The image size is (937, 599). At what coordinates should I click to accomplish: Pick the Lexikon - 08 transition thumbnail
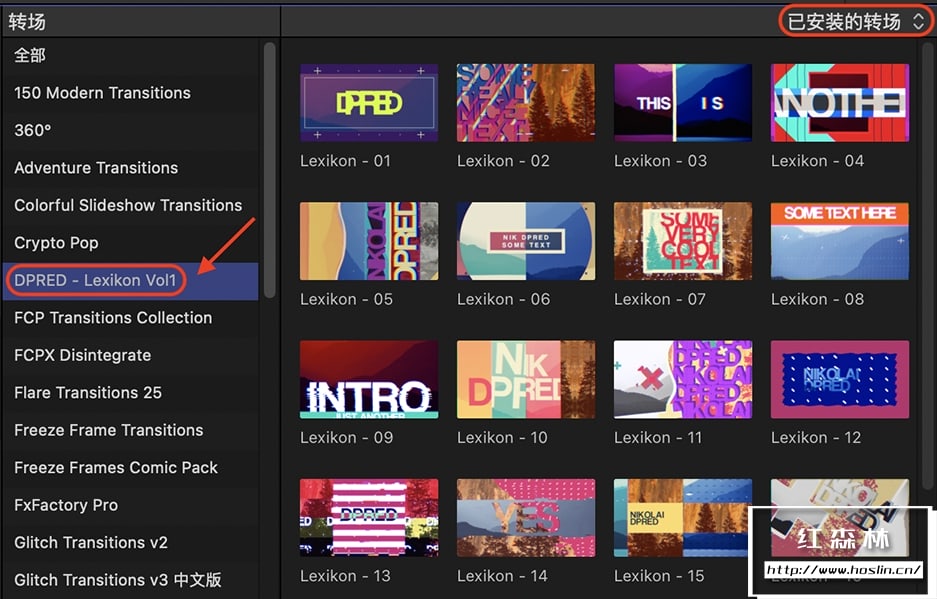[x=840, y=241]
